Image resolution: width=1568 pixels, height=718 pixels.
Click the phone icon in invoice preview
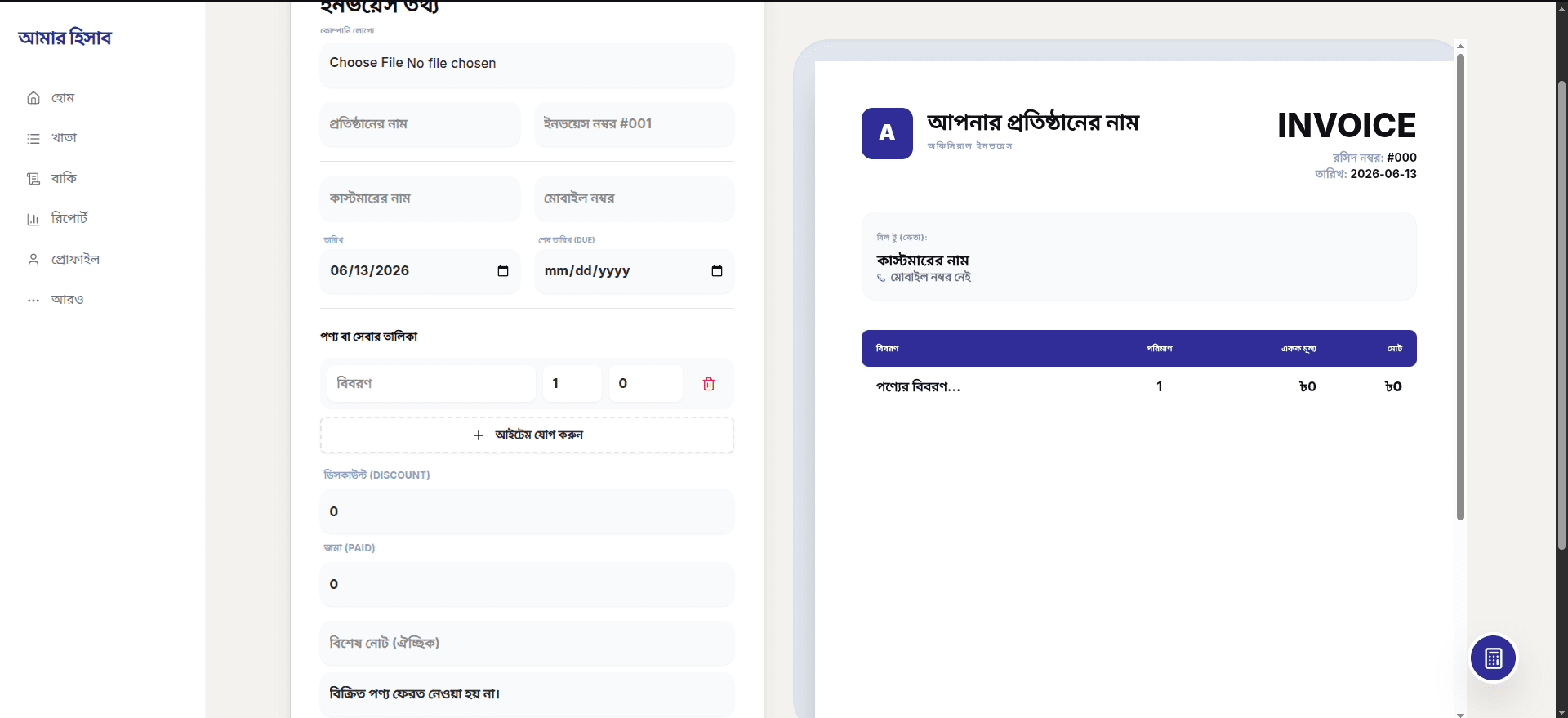click(881, 278)
